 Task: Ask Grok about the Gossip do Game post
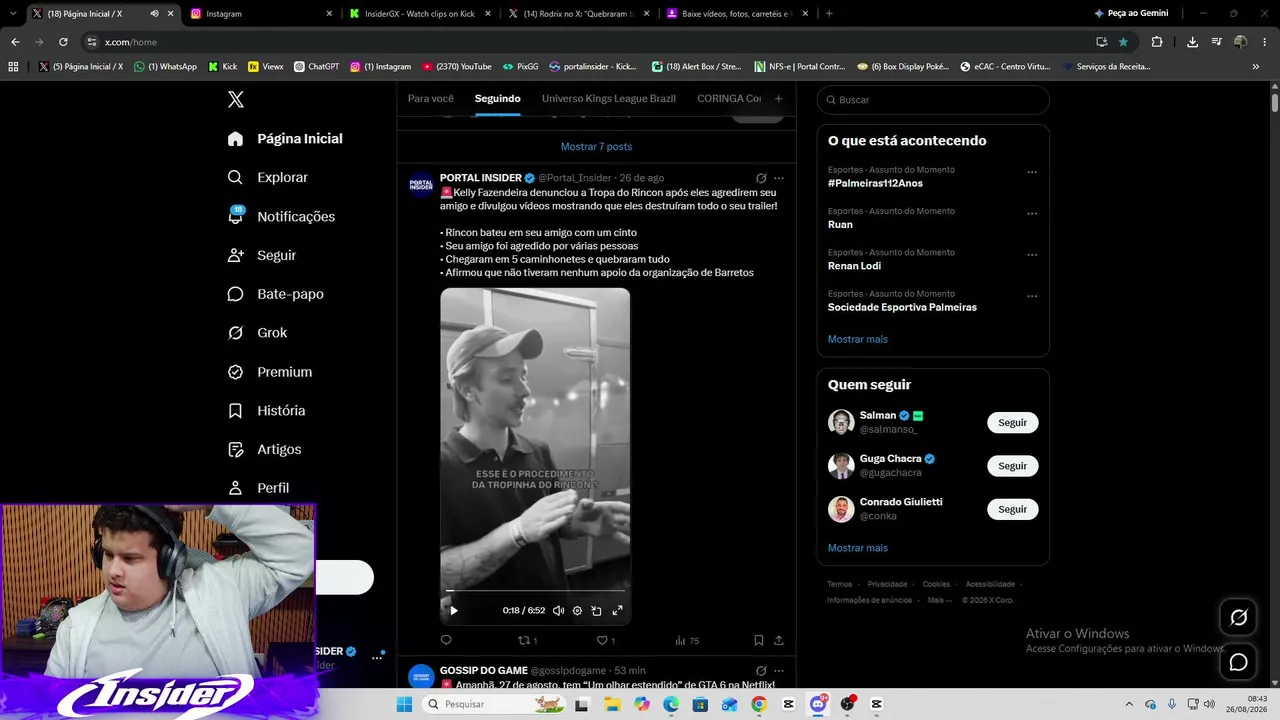(761, 670)
